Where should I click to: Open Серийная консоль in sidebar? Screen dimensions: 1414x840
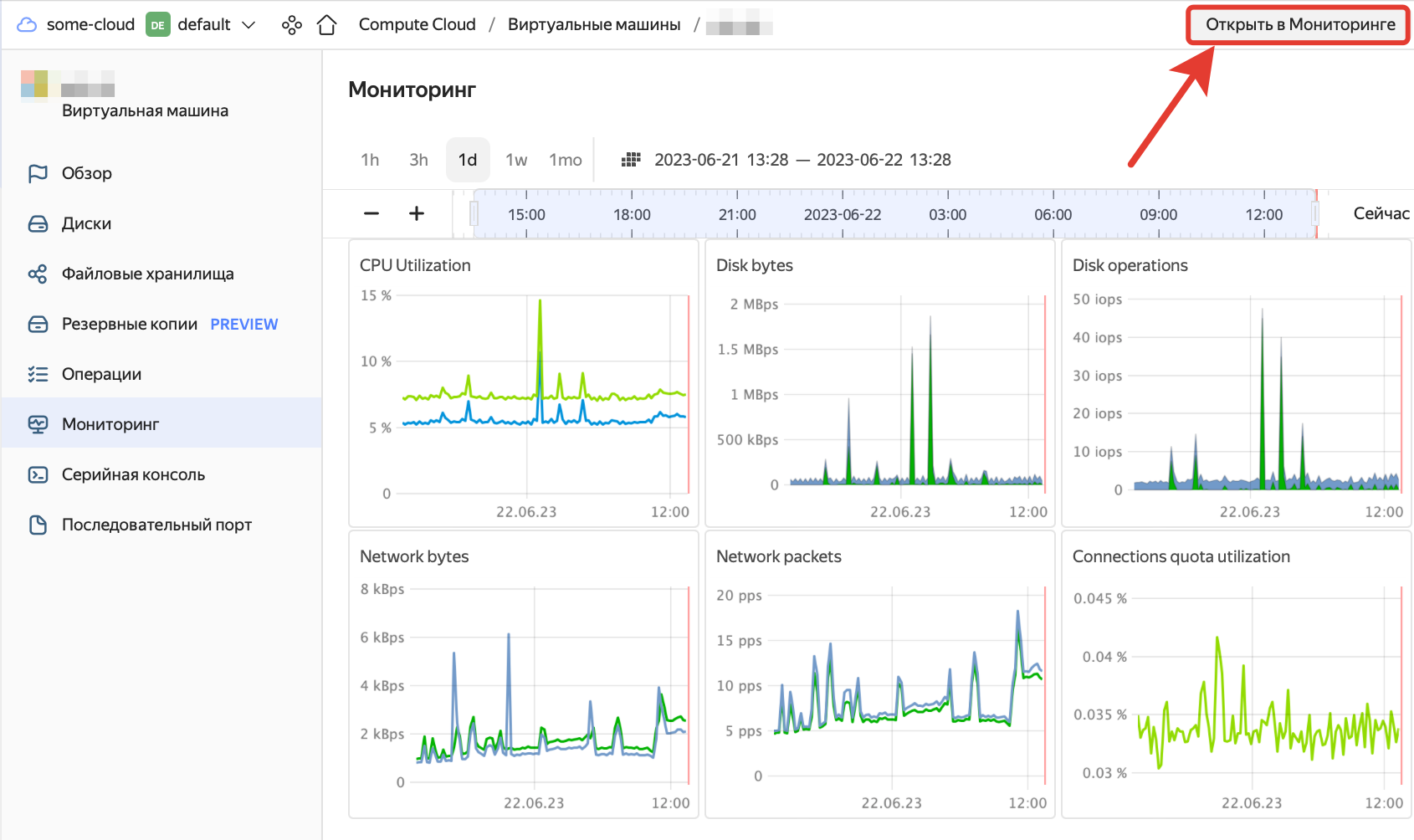[x=133, y=474]
